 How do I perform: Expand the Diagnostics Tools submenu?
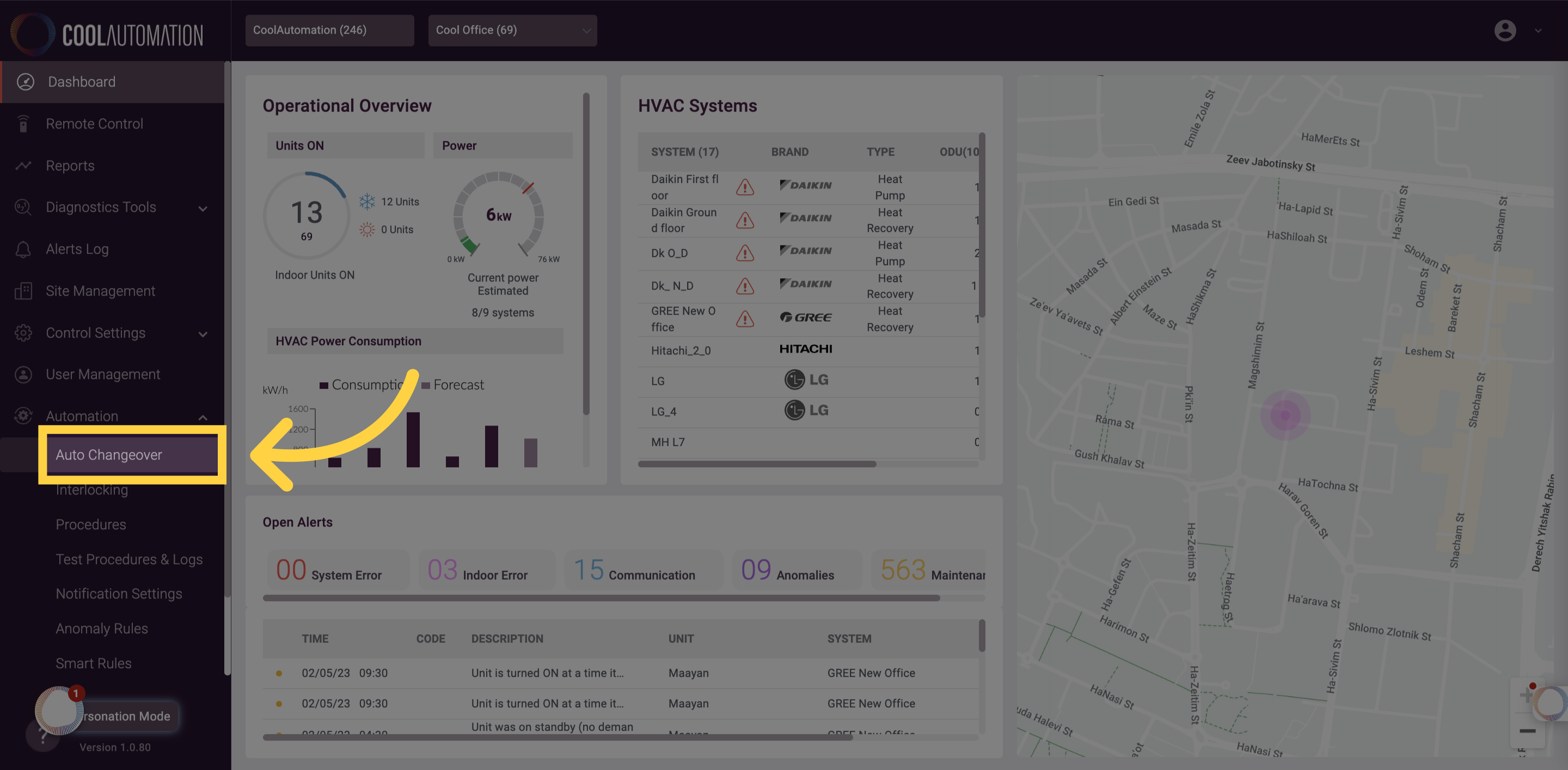[203, 208]
